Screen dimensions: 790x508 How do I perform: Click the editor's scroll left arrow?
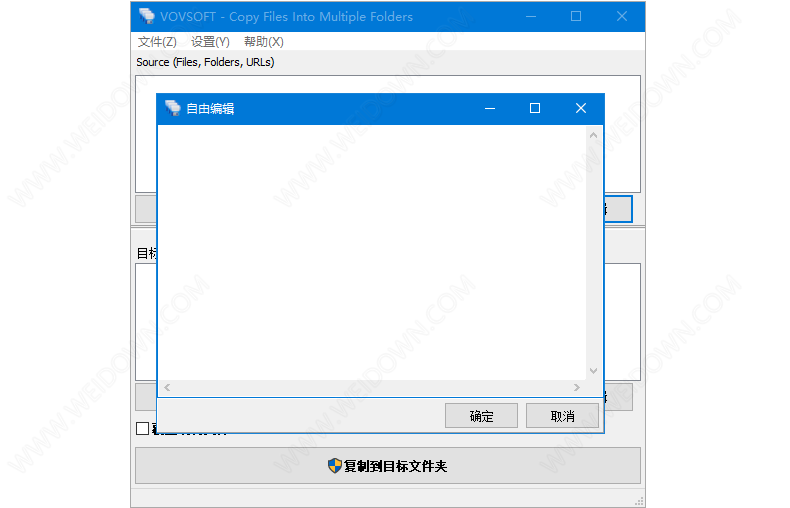click(167, 387)
